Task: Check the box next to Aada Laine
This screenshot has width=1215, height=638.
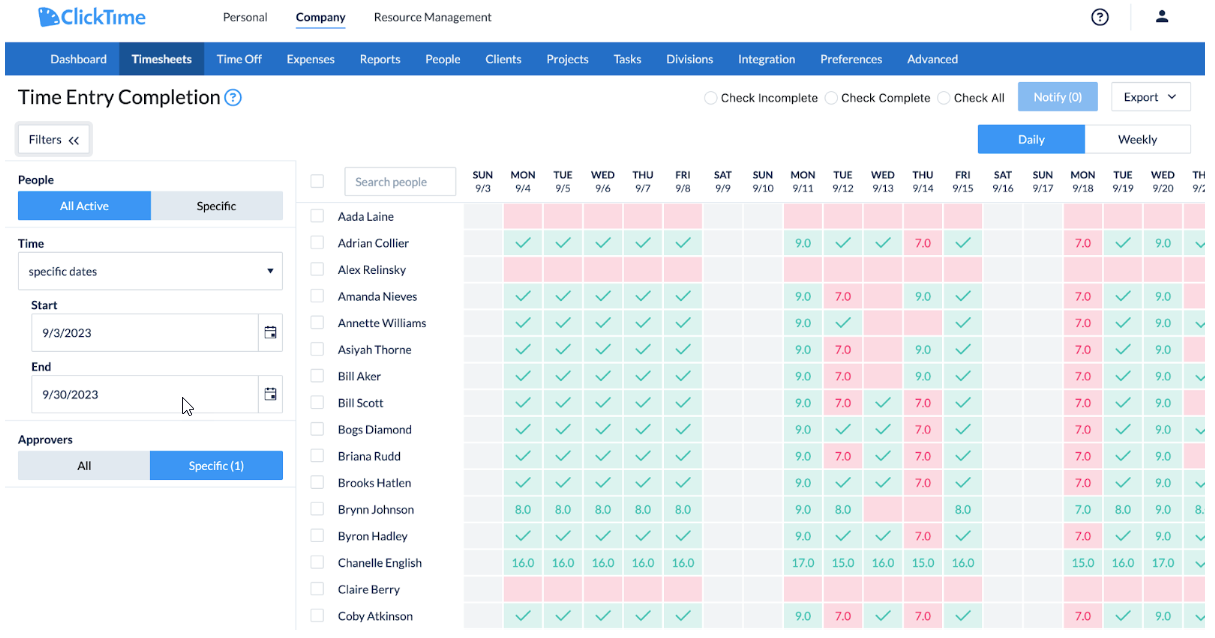Action: 317,216
